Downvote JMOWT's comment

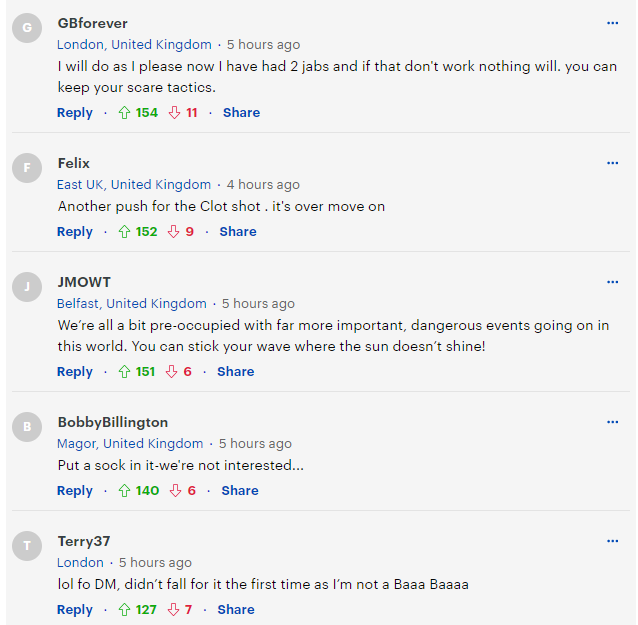click(171, 372)
